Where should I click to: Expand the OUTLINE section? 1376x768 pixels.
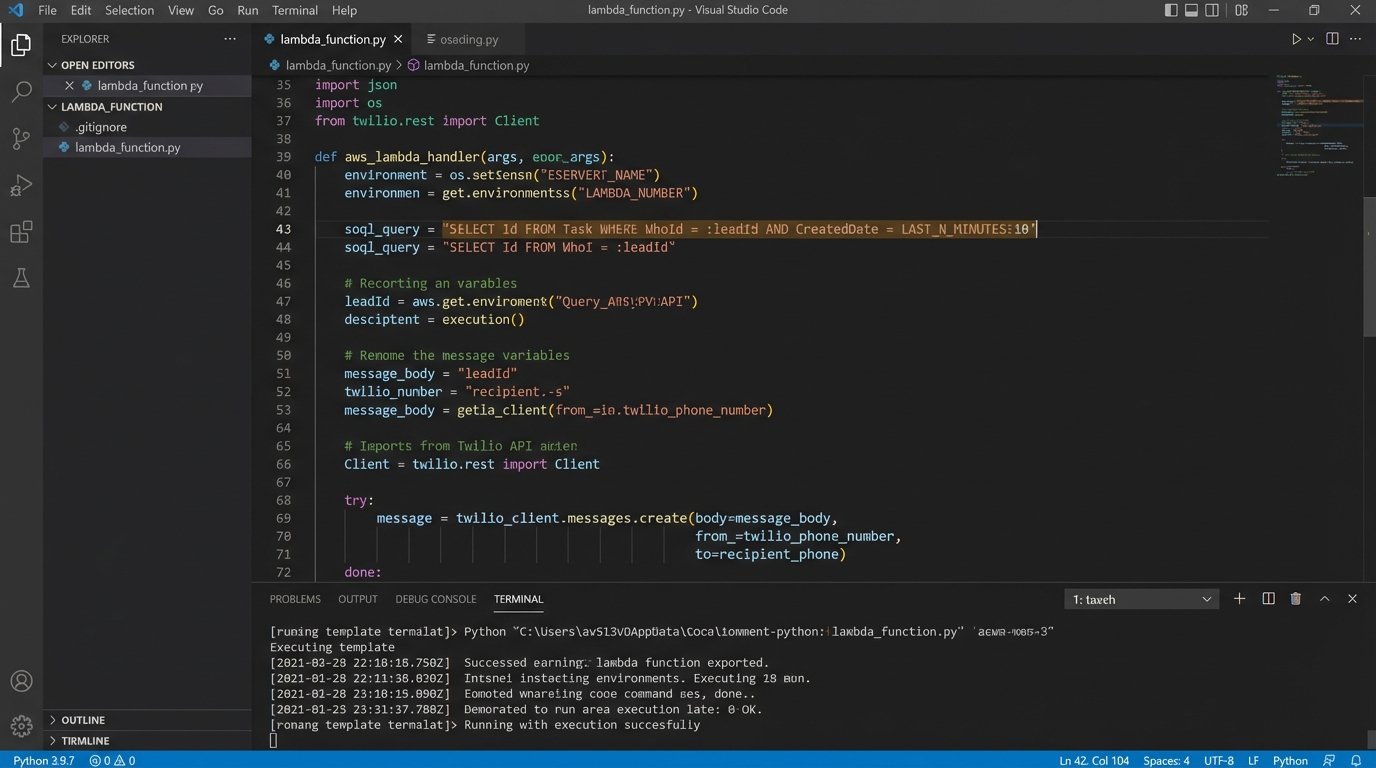pyautogui.click(x=83, y=720)
